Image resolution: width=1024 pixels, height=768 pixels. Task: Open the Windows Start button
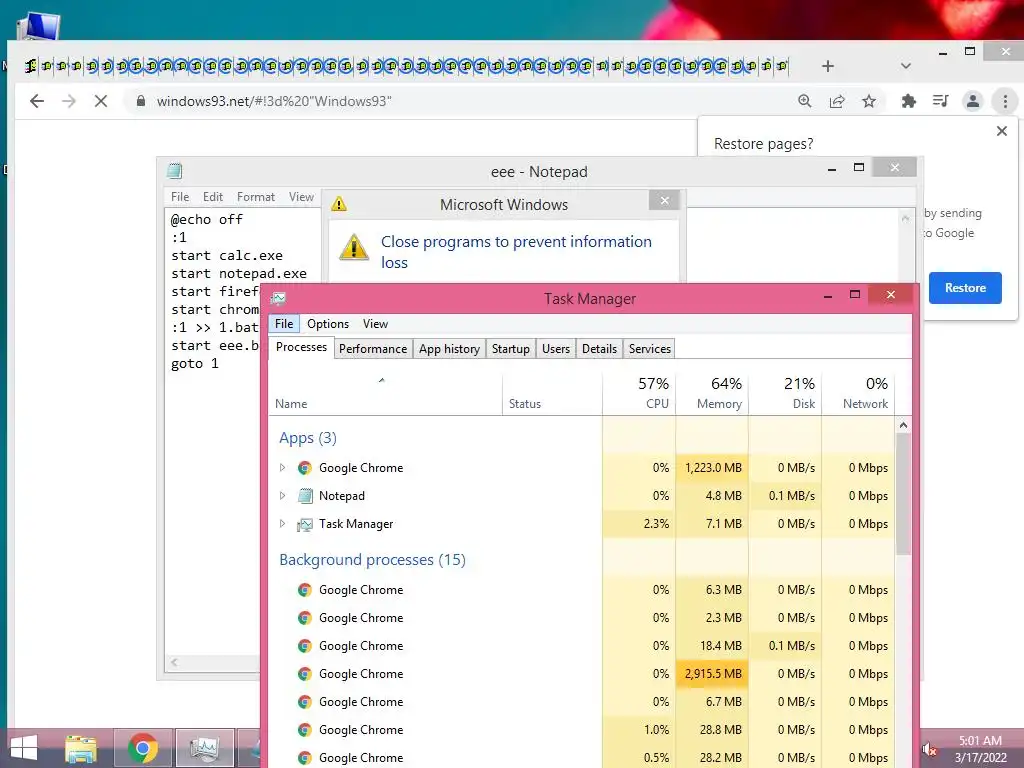(24, 748)
